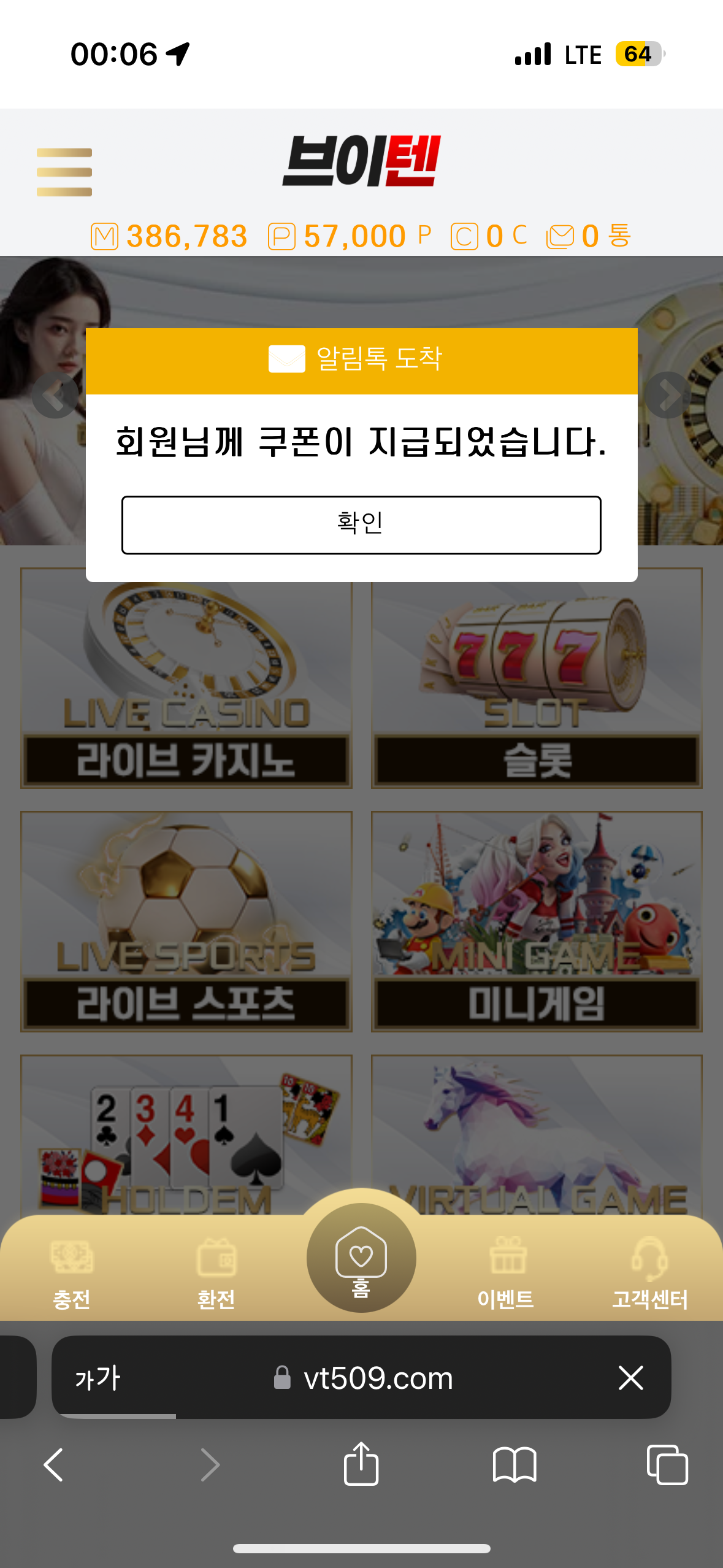The image size is (723, 1568).
Task: Stop loading with address bar X
Action: tap(630, 1378)
